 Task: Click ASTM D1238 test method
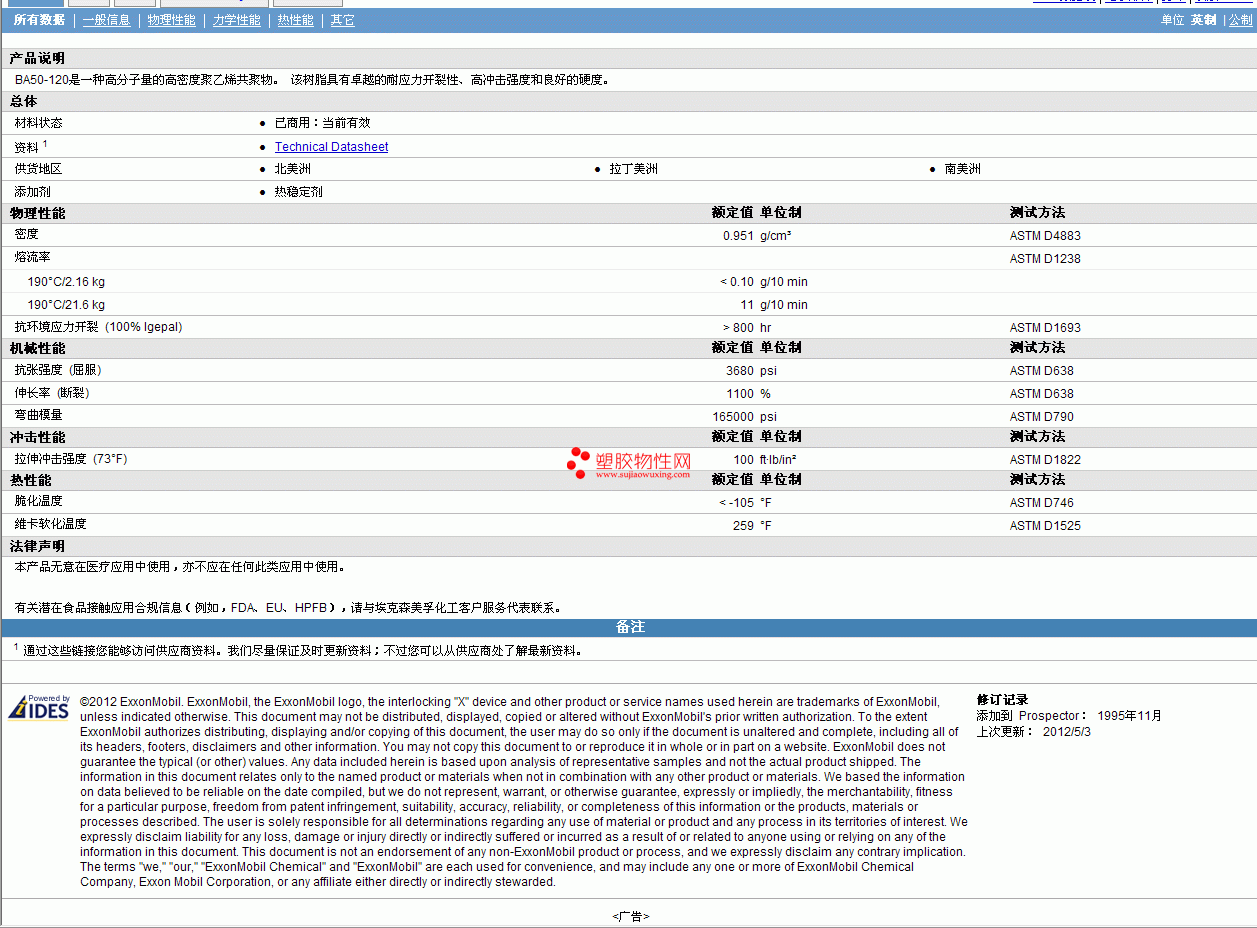1045,259
